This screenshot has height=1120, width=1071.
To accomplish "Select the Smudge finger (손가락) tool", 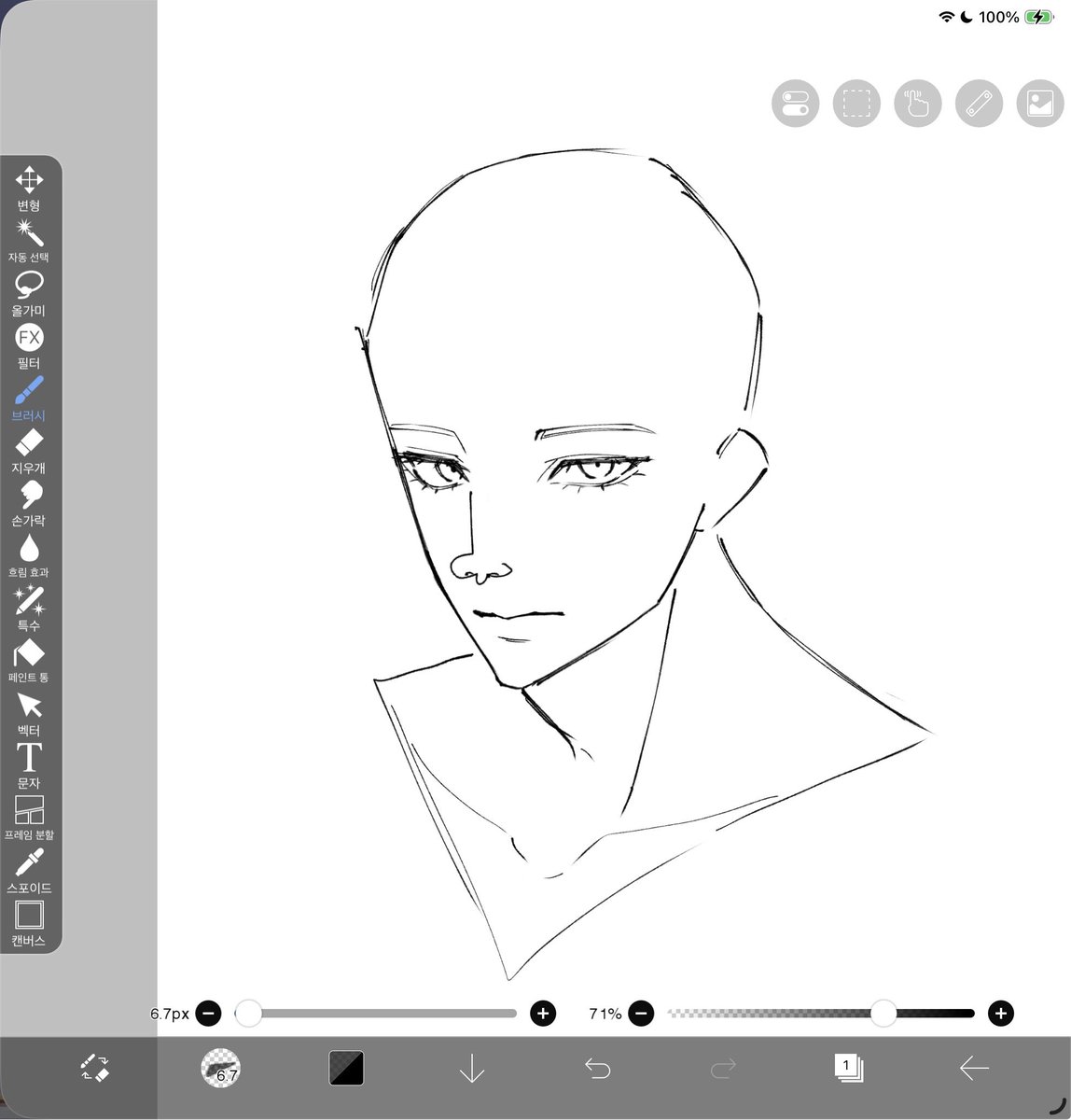I will (x=29, y=504).
